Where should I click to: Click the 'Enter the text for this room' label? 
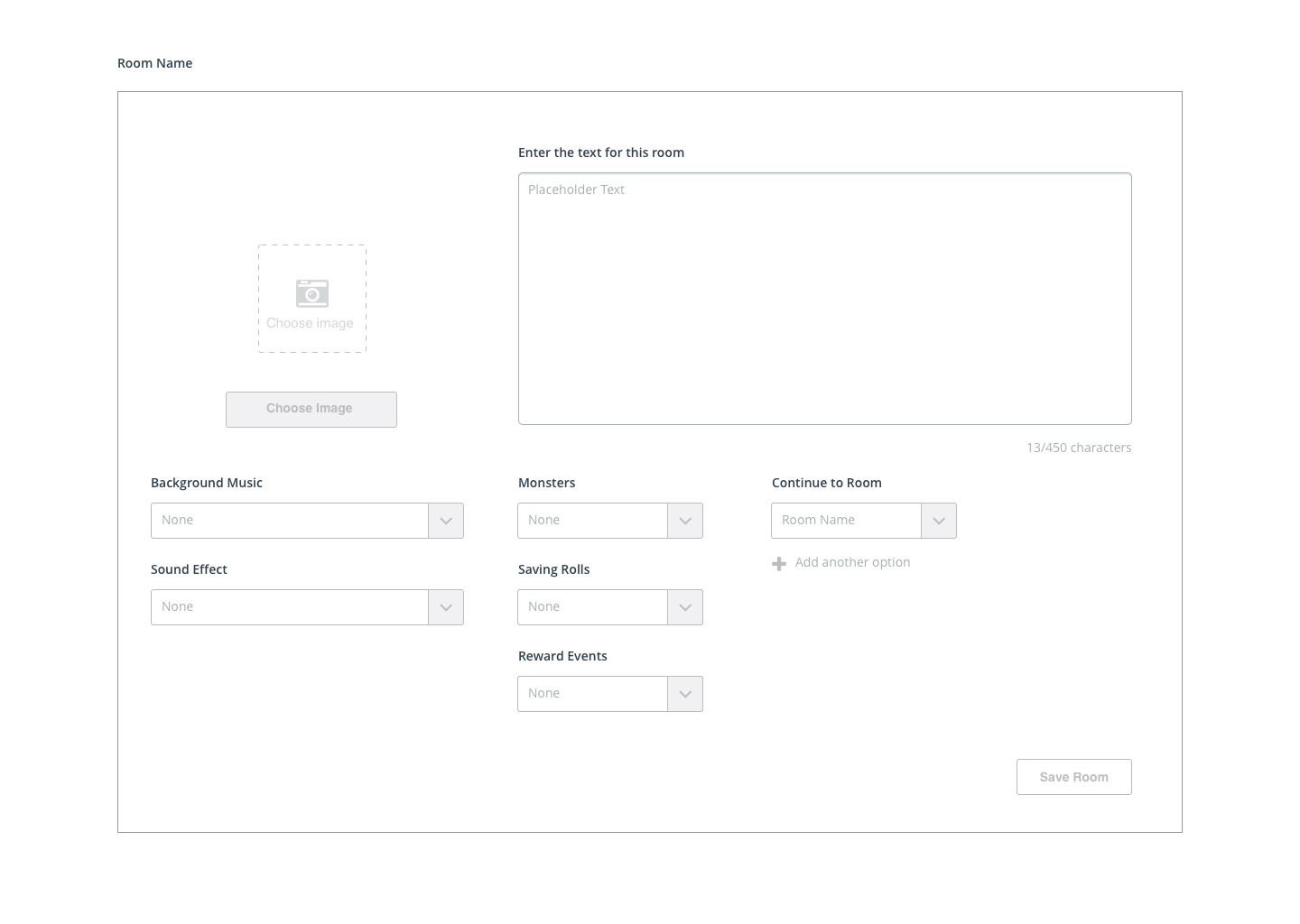(601, 152)
